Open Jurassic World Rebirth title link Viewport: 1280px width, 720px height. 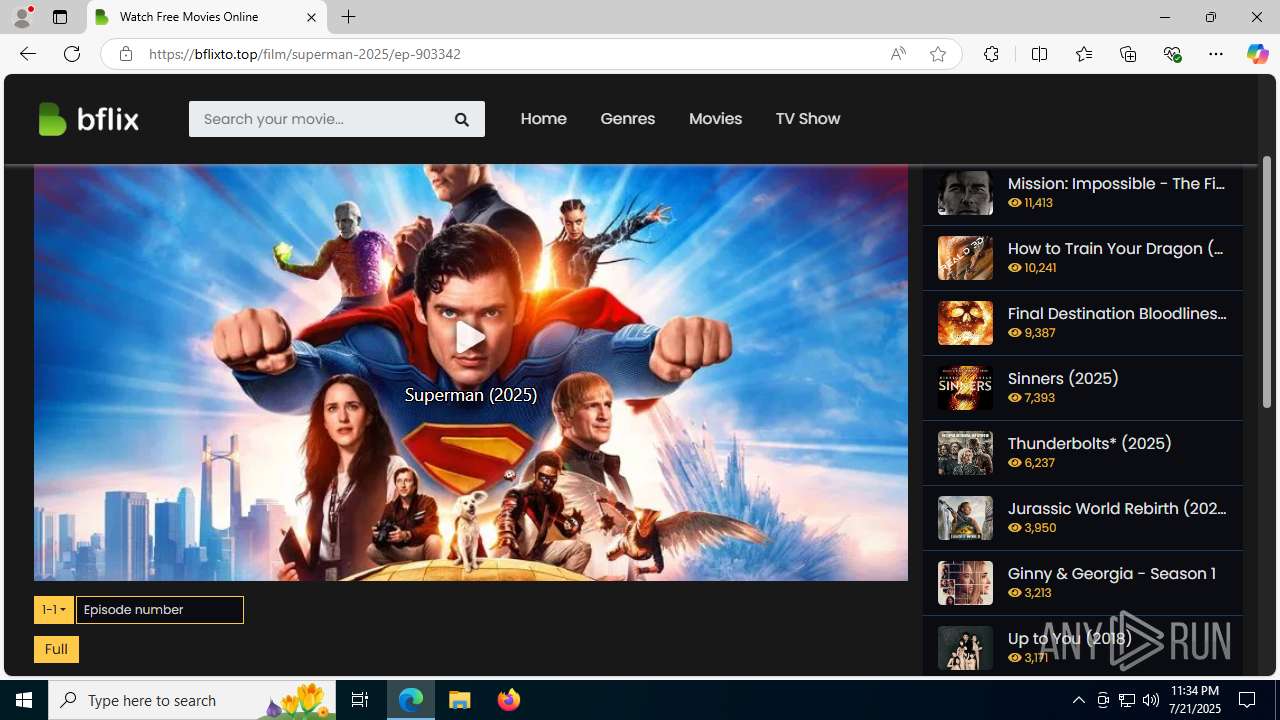(x=1116, y=508)
